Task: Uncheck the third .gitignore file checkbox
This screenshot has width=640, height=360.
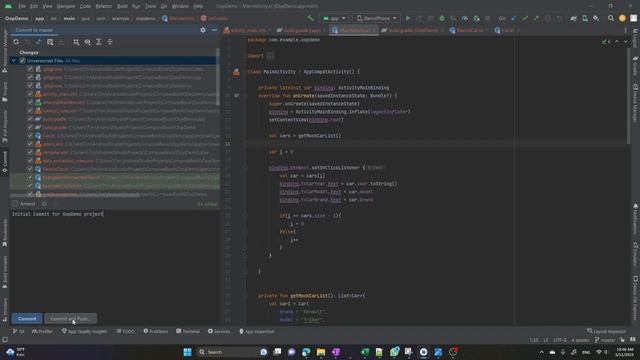Action: [x=30, y=86]
